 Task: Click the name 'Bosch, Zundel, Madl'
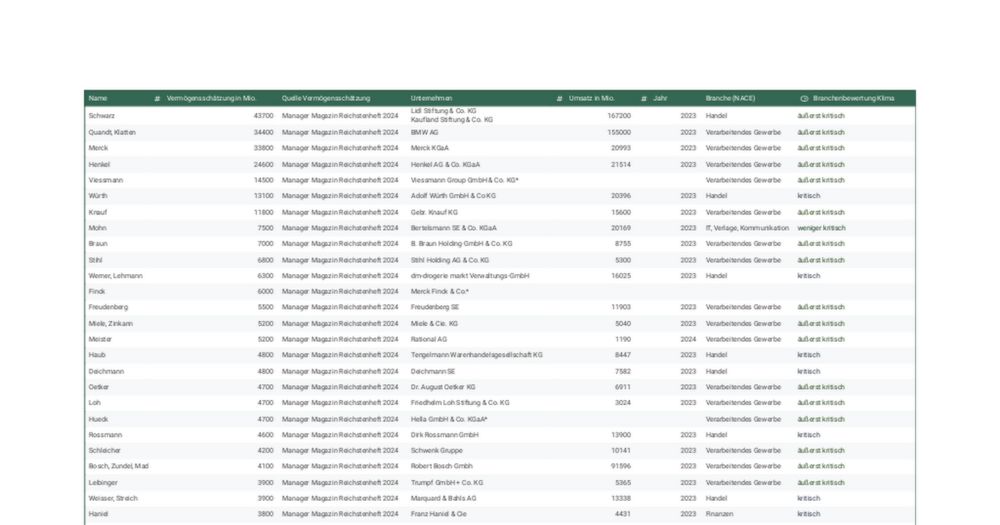[119, 466]
